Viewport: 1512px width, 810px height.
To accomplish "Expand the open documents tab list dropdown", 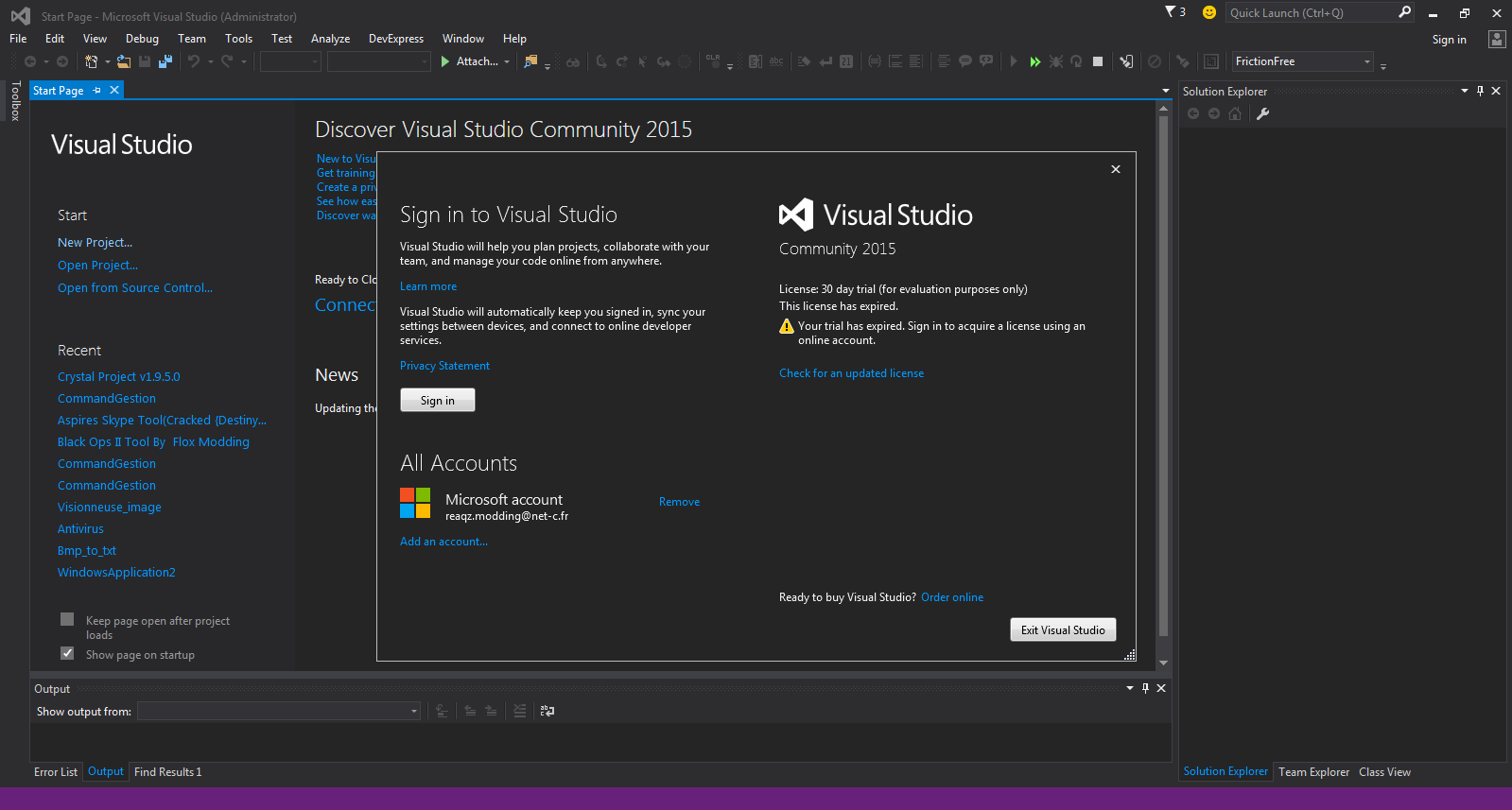I will (1166, 91).
